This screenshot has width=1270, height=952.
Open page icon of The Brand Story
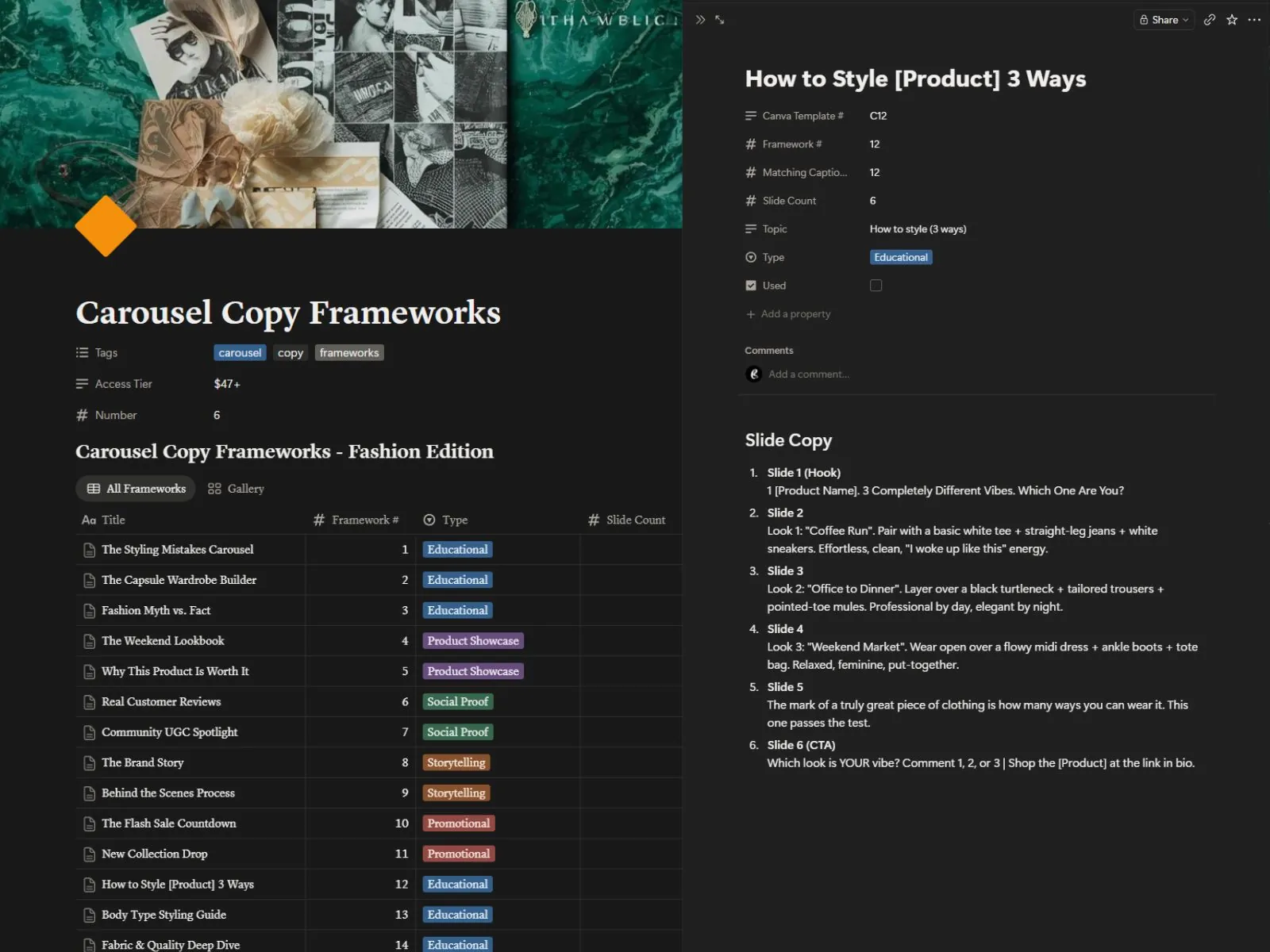point(90,763)
